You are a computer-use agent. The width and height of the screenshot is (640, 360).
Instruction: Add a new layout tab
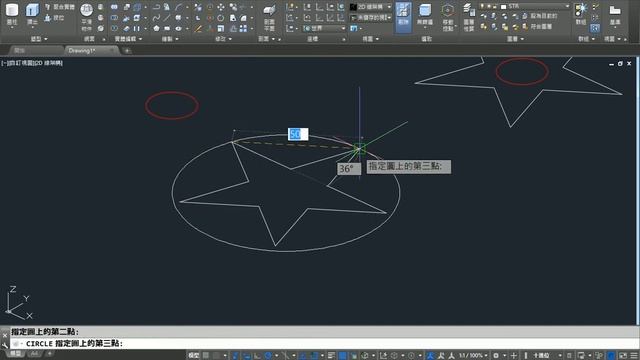pyautogui.click(x=50, y=353)
